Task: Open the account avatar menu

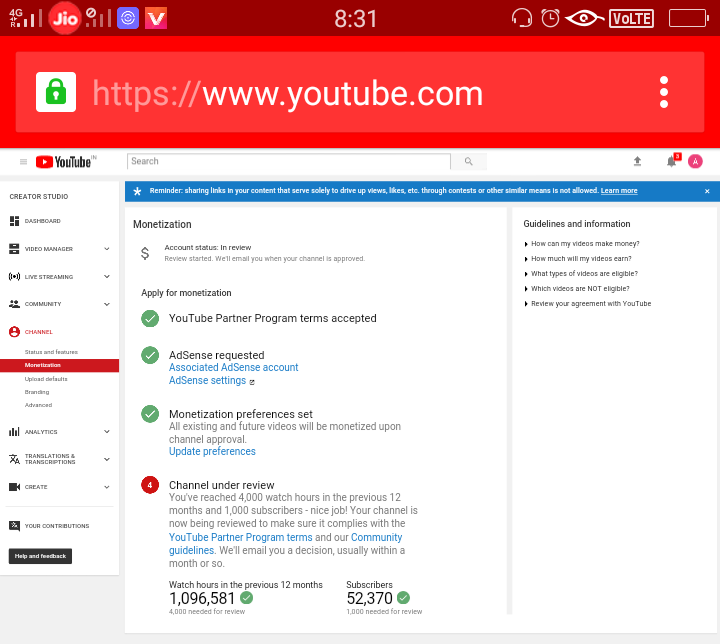Action: [695, 161]
